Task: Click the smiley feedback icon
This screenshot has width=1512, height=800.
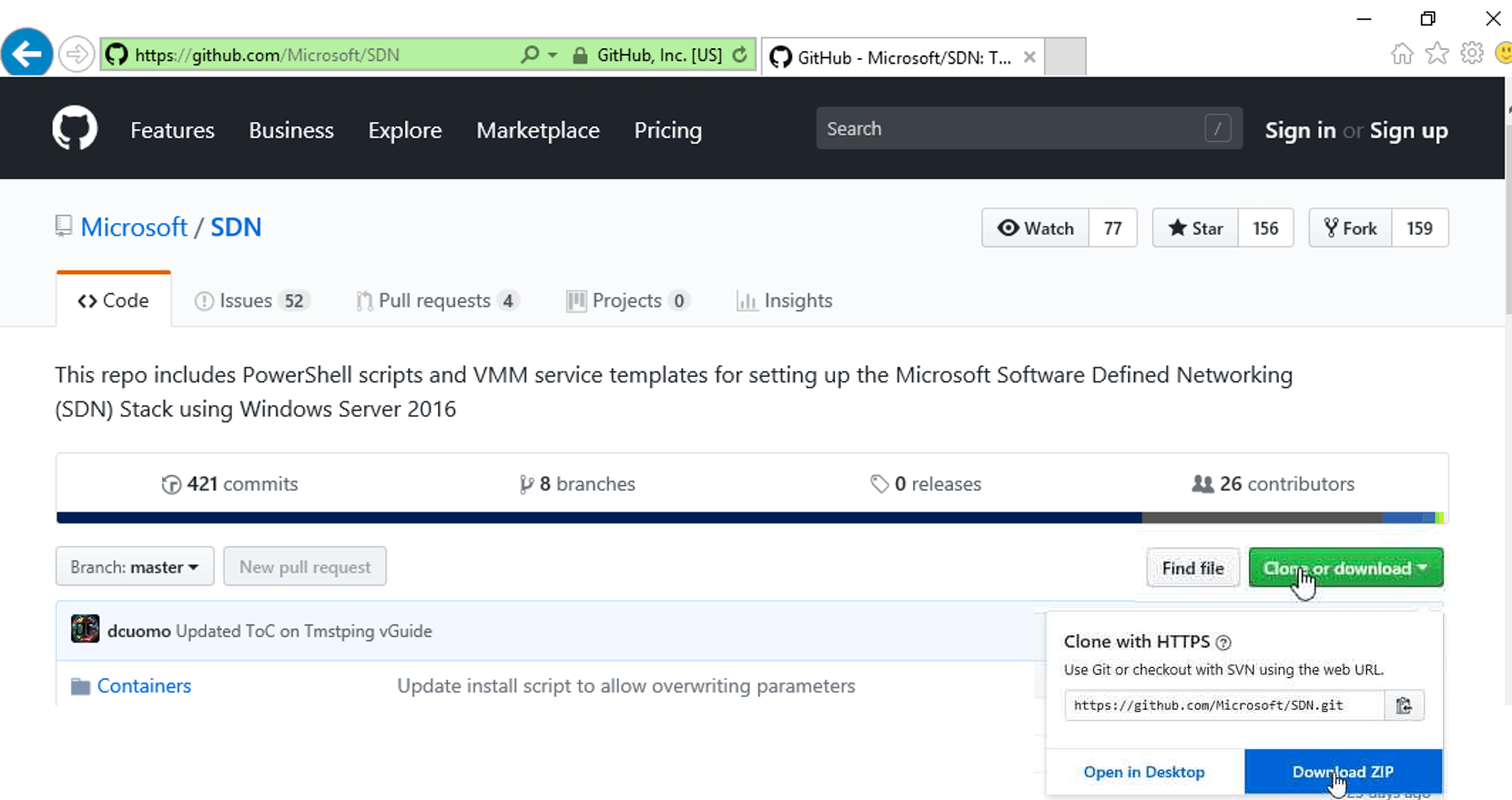Action: click(x=1504, y=54)
